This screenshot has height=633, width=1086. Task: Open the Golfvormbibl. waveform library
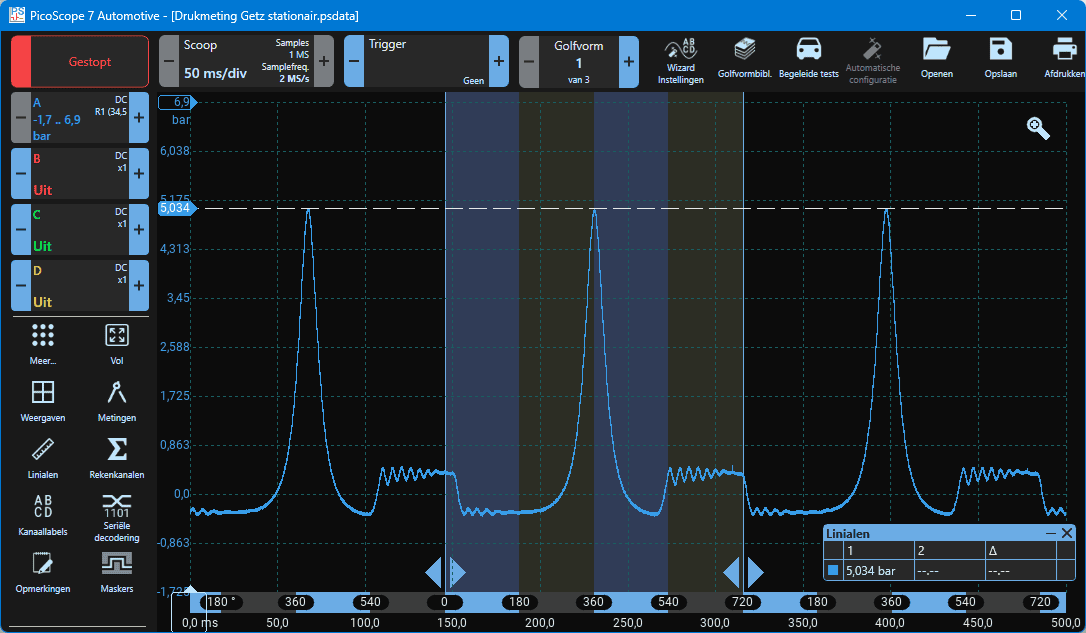coord(744,60)
